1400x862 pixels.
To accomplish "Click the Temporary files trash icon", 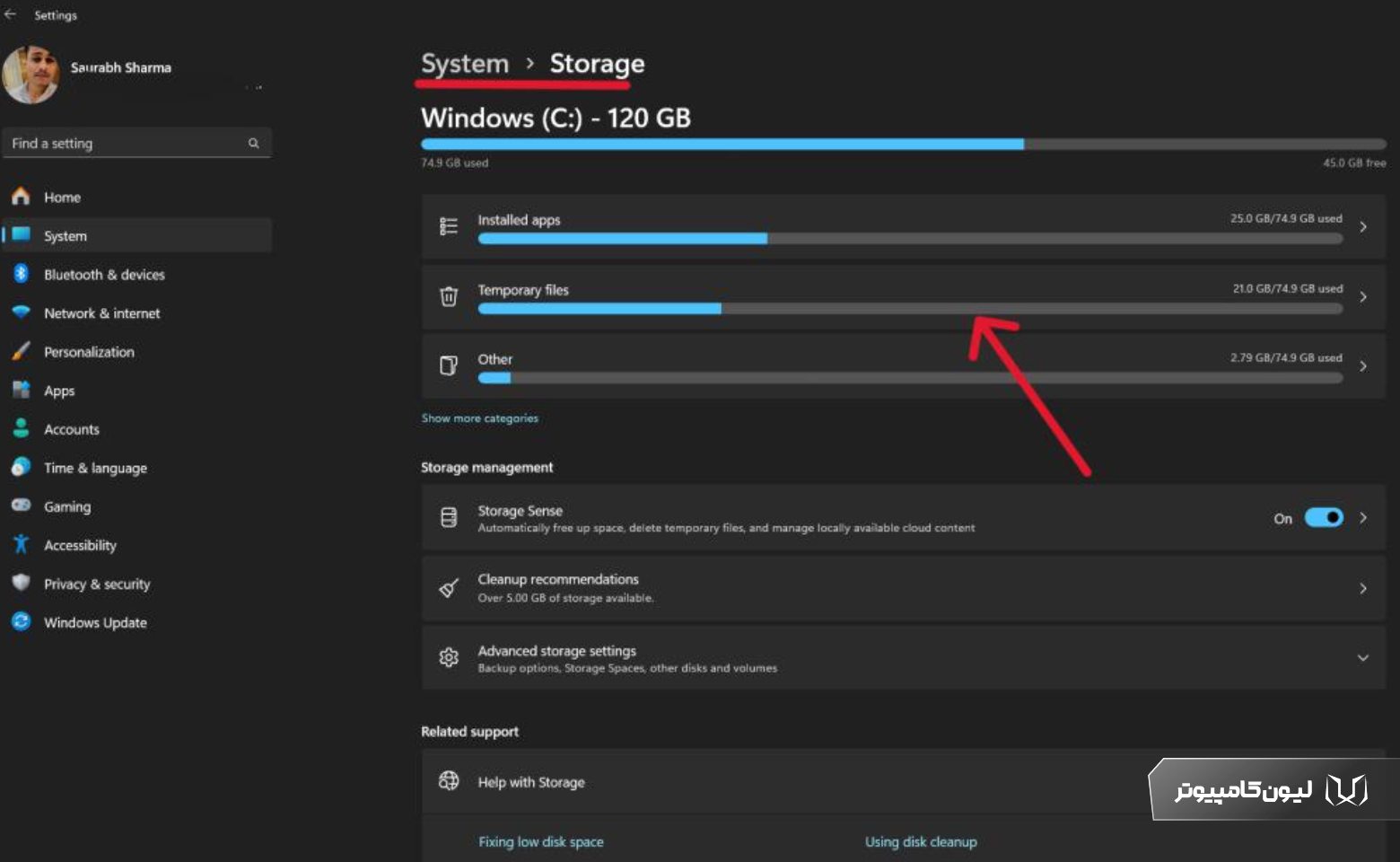I will (449, 296).
